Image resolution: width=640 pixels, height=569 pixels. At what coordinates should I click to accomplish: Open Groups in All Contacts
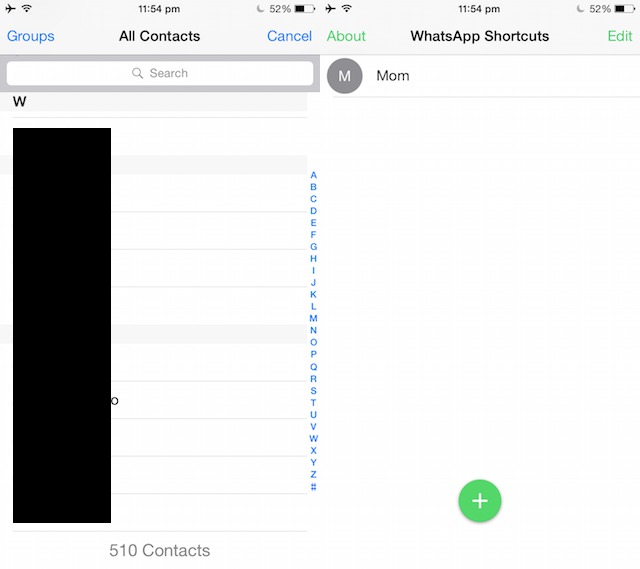[31, 36]
